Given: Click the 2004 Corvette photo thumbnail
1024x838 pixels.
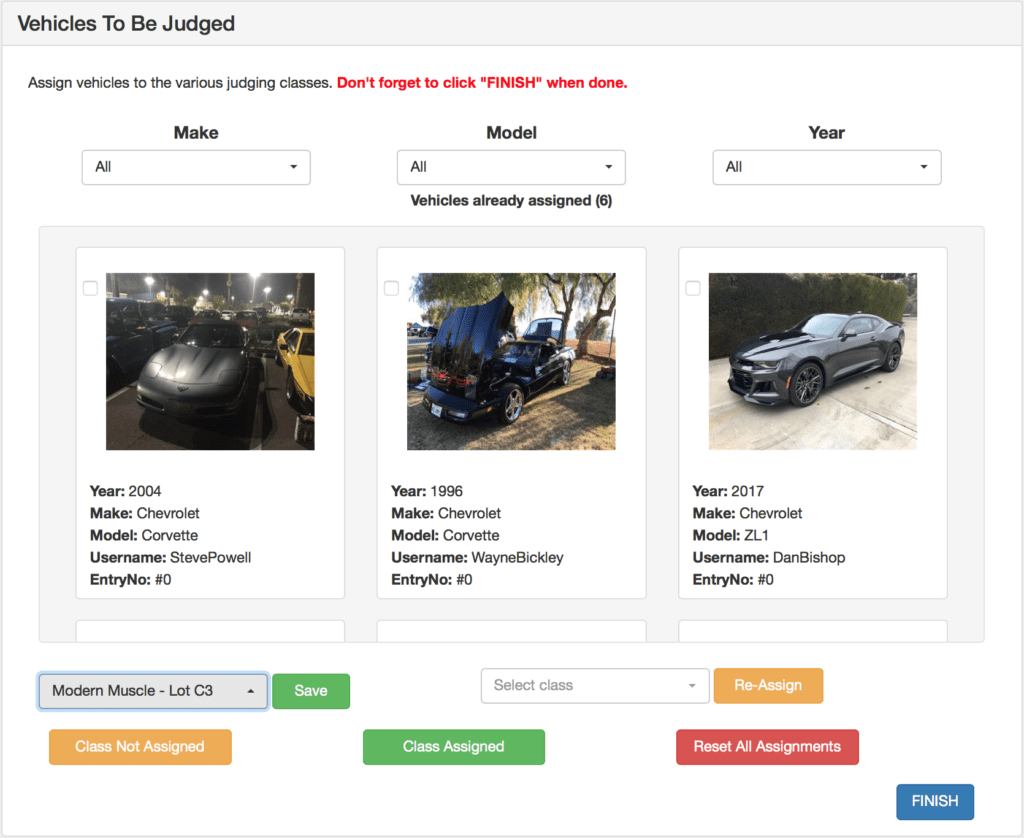Looking at the screenshot, I should 210,361.
